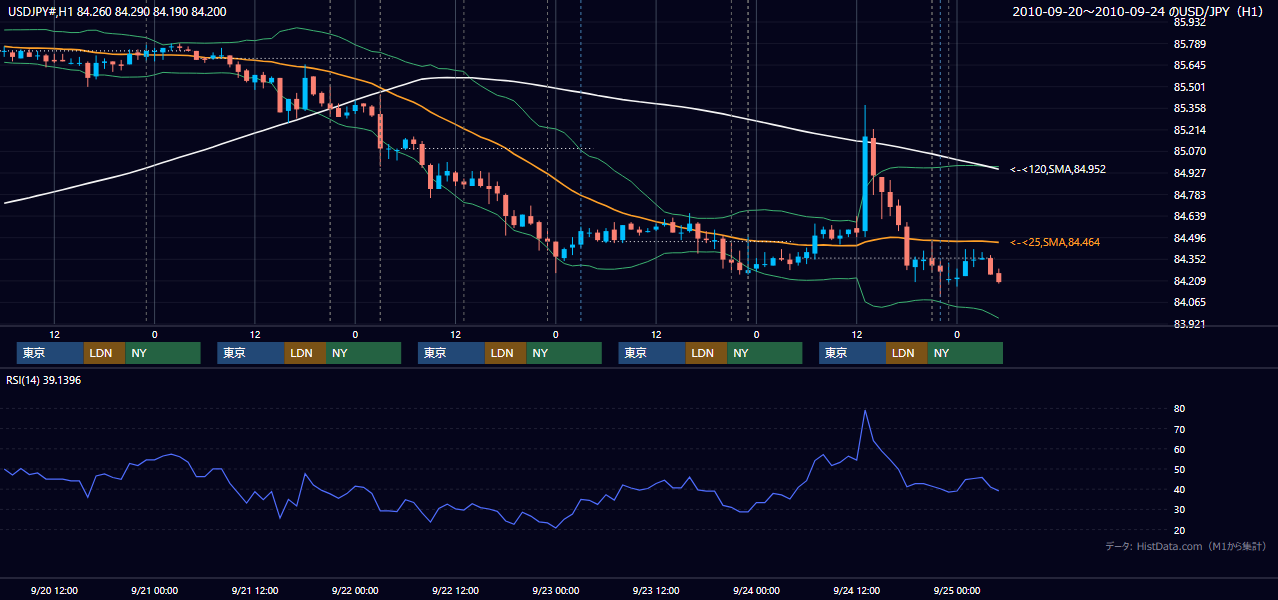The width and height of the screenshot is (1278, 600).
Task: Click the 2010-09-20~2010-09-24 USD/JPY (H1) heading
Action: [x=1139, y=11]
